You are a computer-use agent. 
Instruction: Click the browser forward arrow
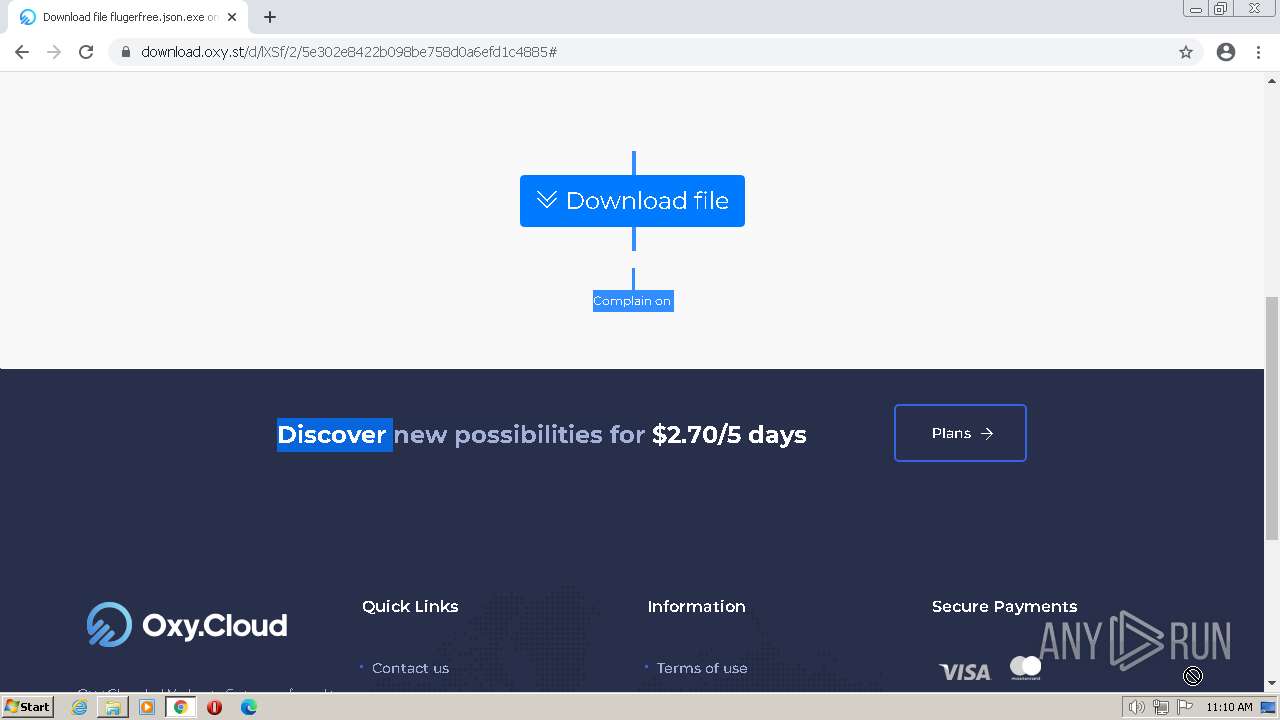tap(54, 52)
